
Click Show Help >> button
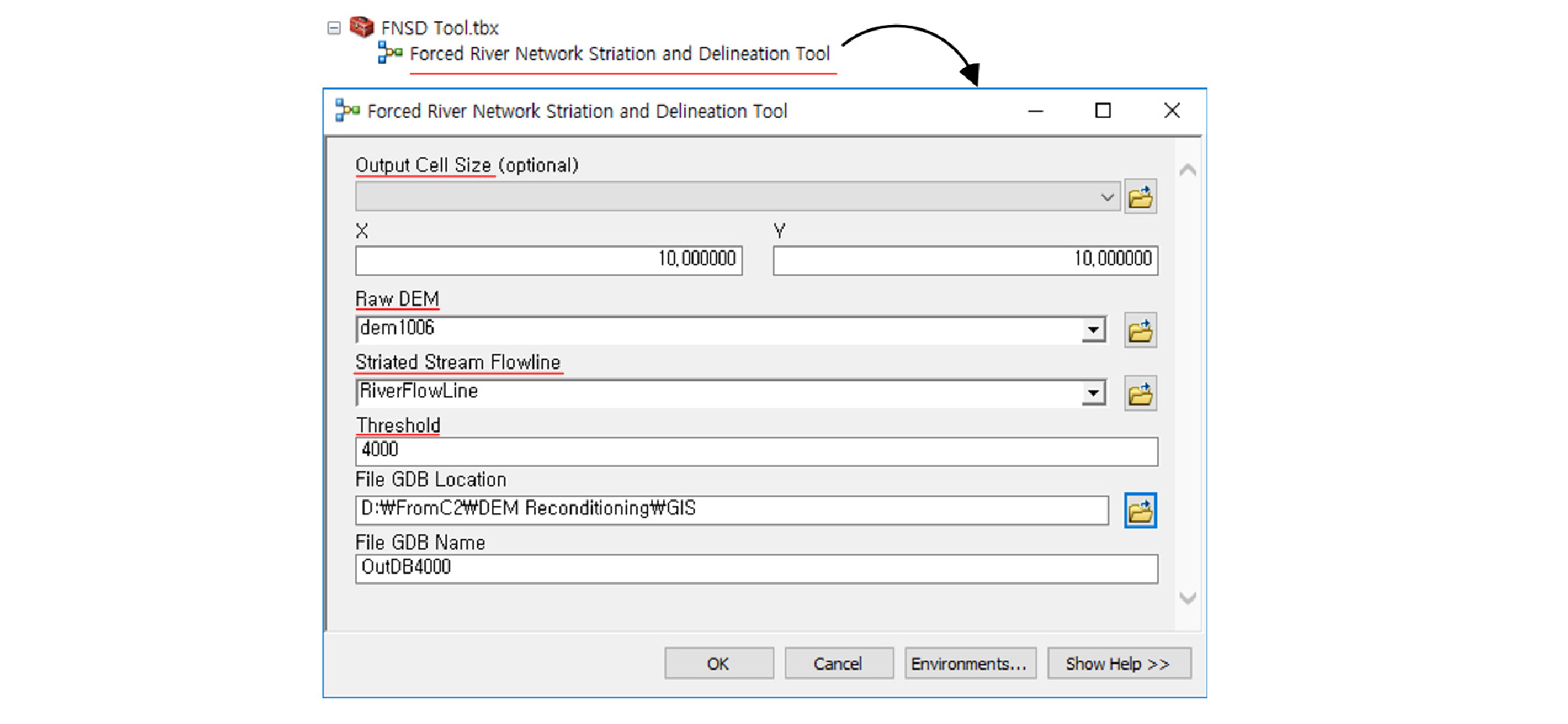coord(1118,664)
